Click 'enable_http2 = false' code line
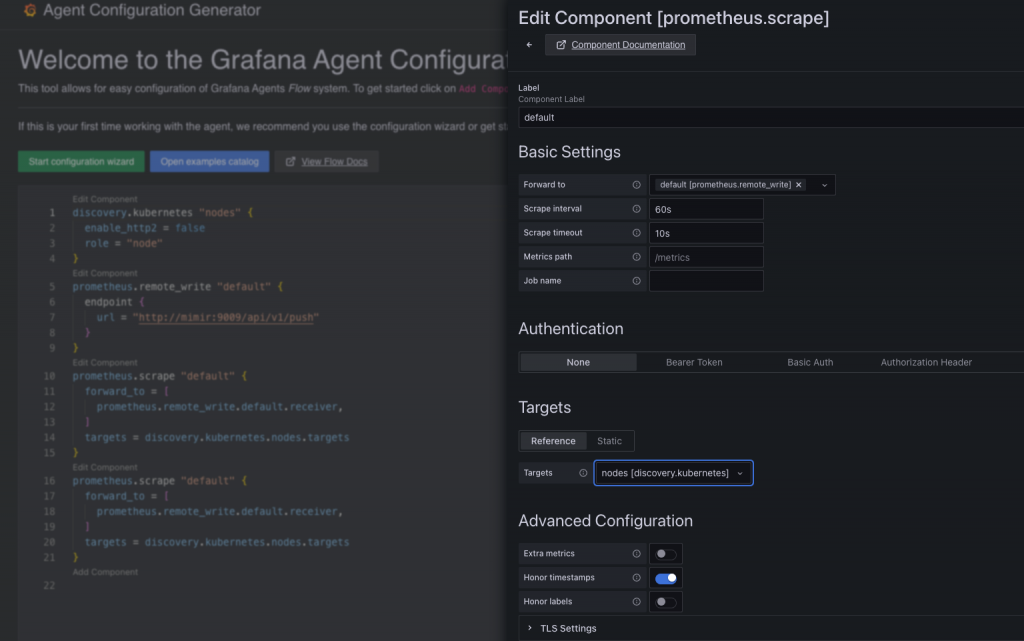Image resolution: width=1024 pixels, height=641 pixels. pos(144,228)
